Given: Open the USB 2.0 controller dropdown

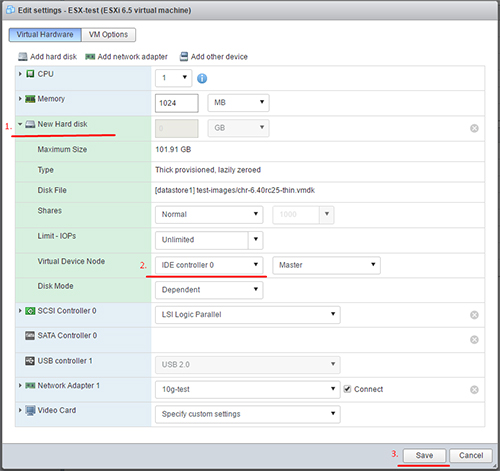Looking at the screenshot, I should point(248,365).
